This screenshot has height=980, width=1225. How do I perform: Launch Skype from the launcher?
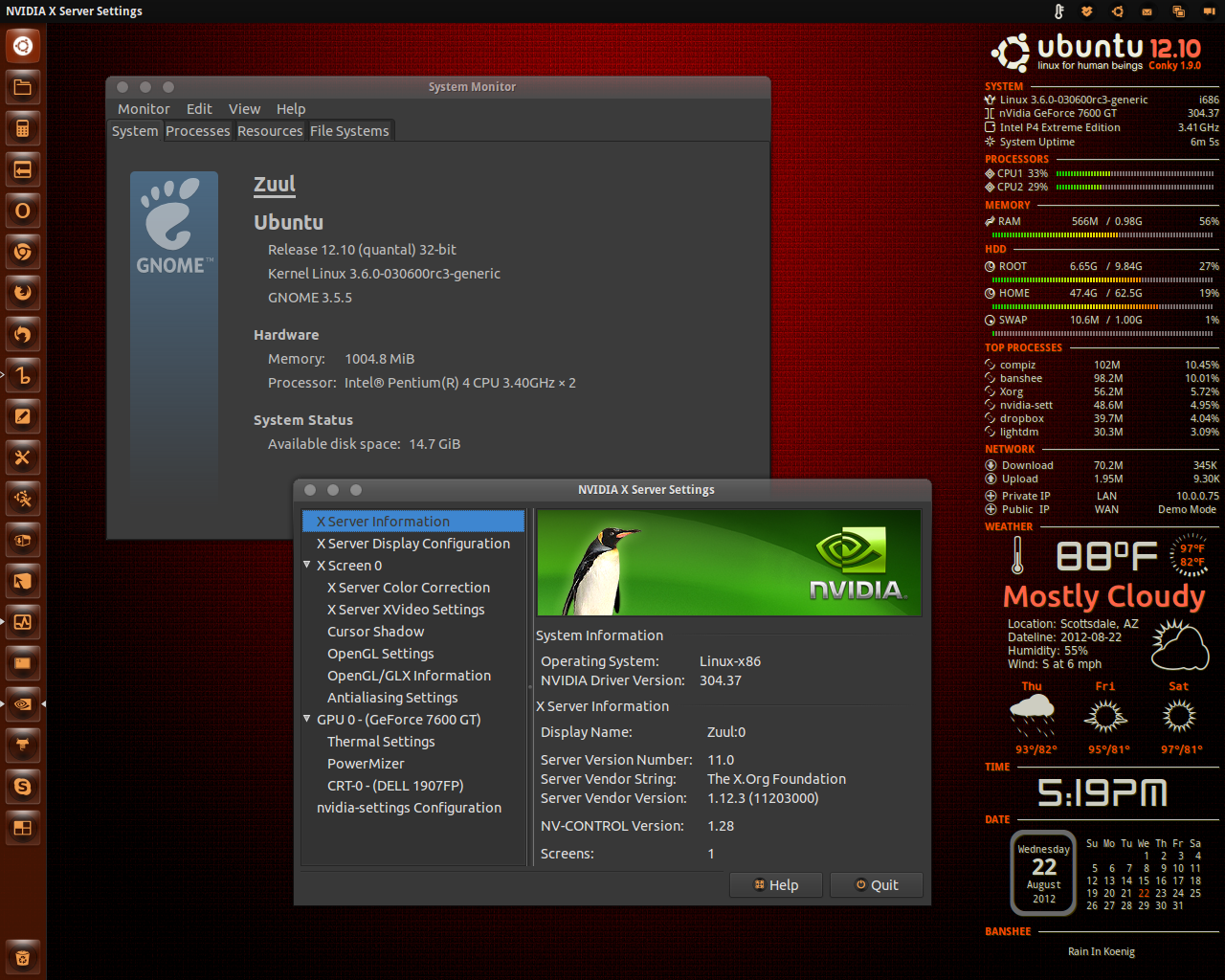tap(23, 787)
